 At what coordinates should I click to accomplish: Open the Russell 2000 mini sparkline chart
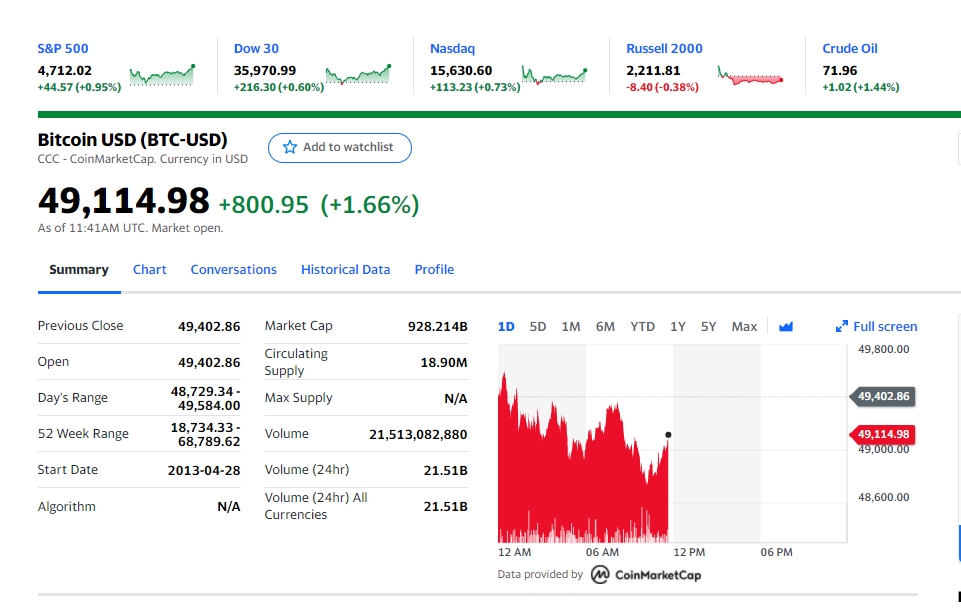tap(751, 76)
